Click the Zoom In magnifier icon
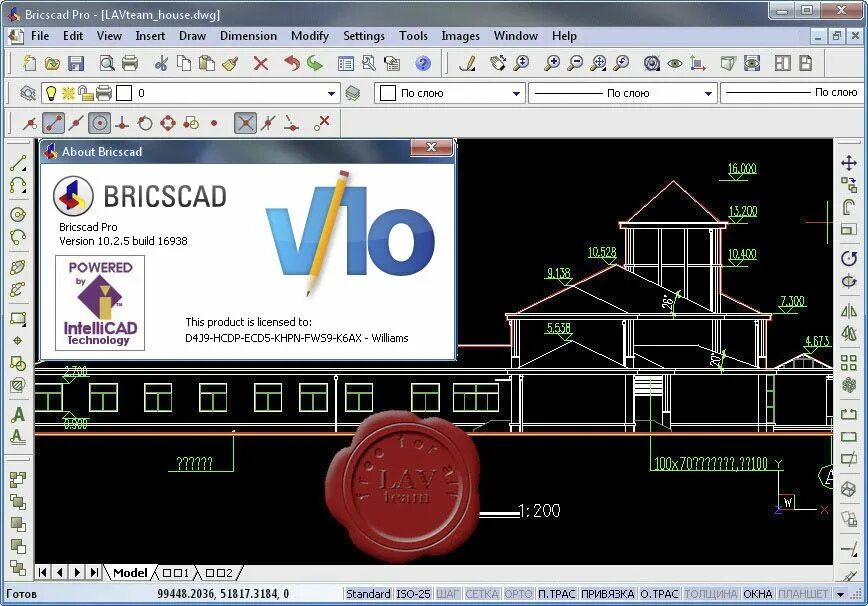This screenshot has width=868, height=606. pos(552,63)
